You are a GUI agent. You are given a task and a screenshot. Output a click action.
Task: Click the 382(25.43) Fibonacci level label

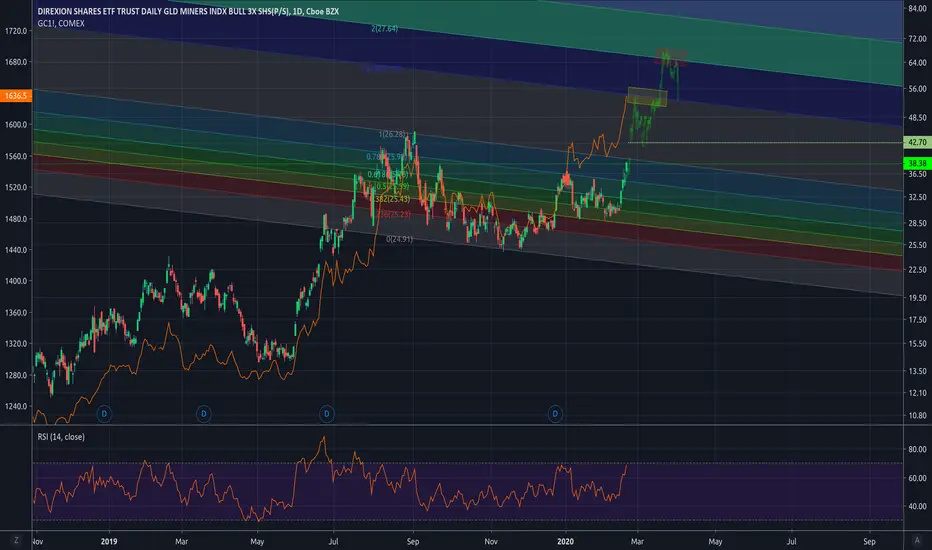tap(392, 199)
